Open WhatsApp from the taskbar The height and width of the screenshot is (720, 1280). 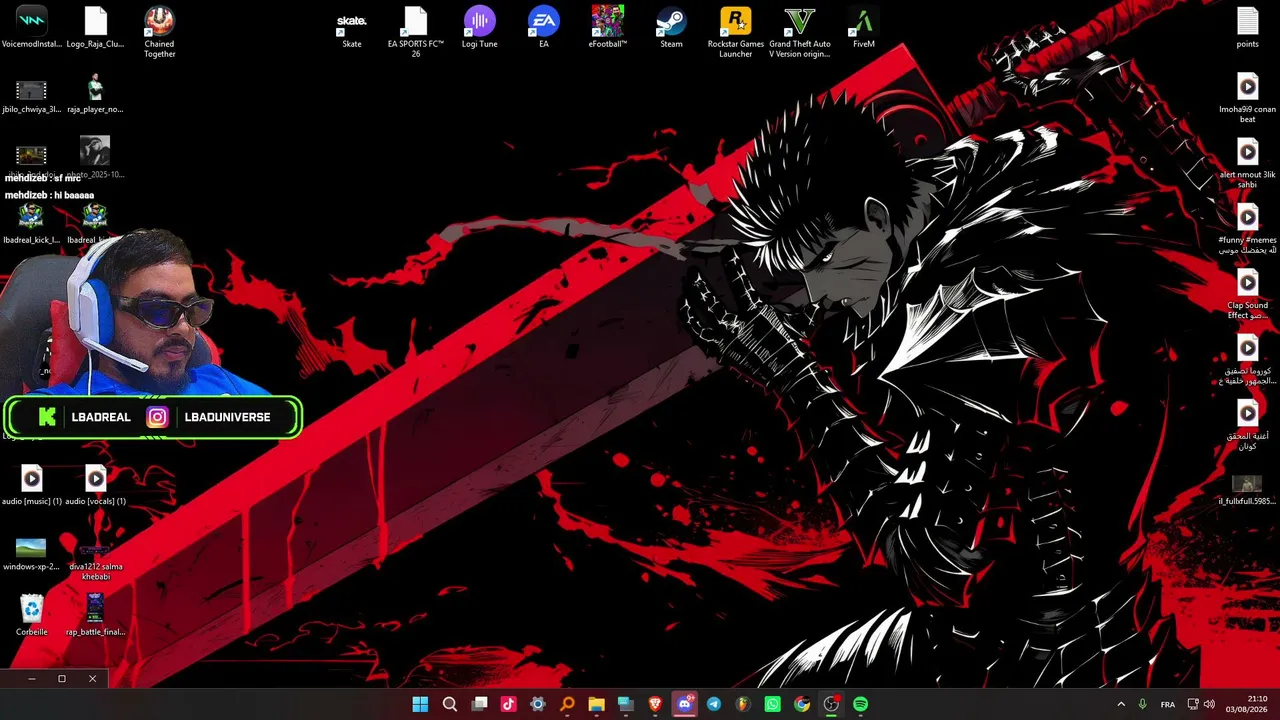coord(772,704)
